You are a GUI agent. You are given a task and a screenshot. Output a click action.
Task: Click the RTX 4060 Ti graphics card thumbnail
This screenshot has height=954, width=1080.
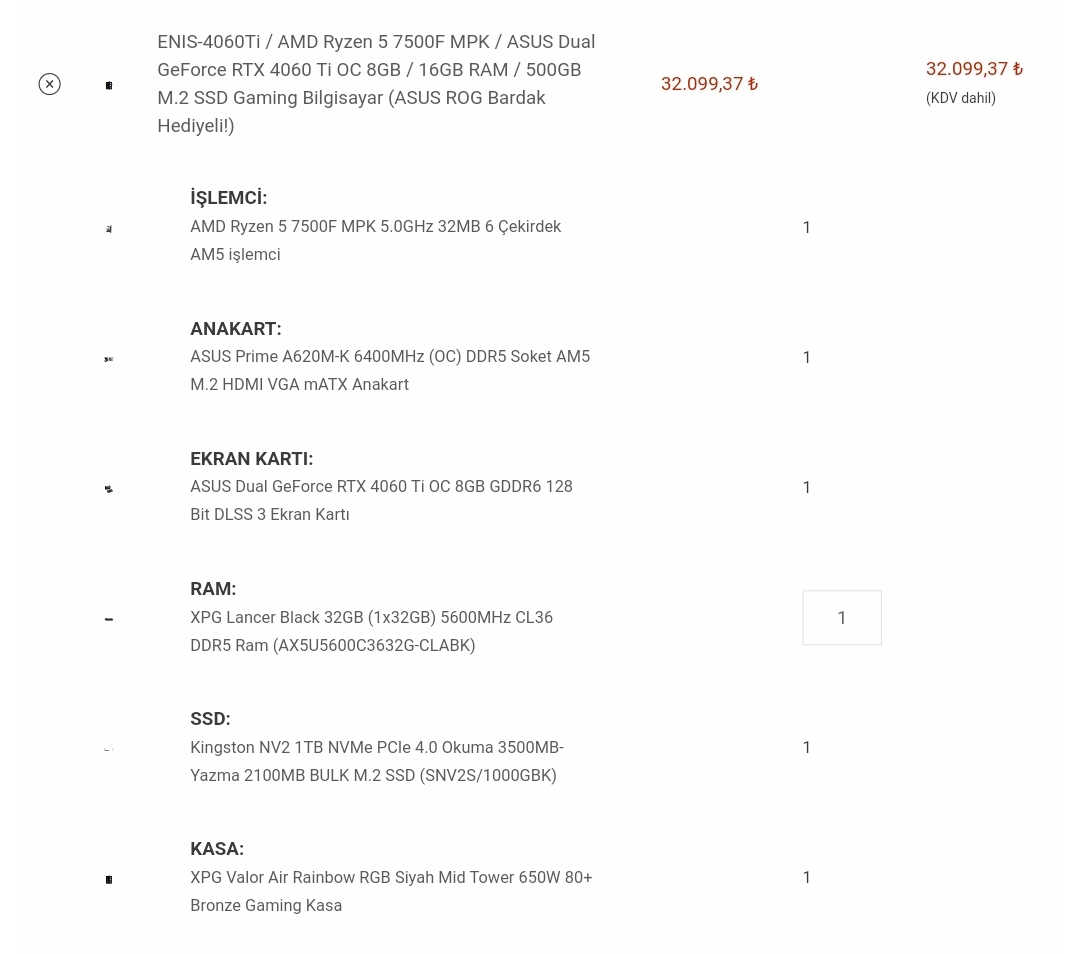[x=109, y=489]
